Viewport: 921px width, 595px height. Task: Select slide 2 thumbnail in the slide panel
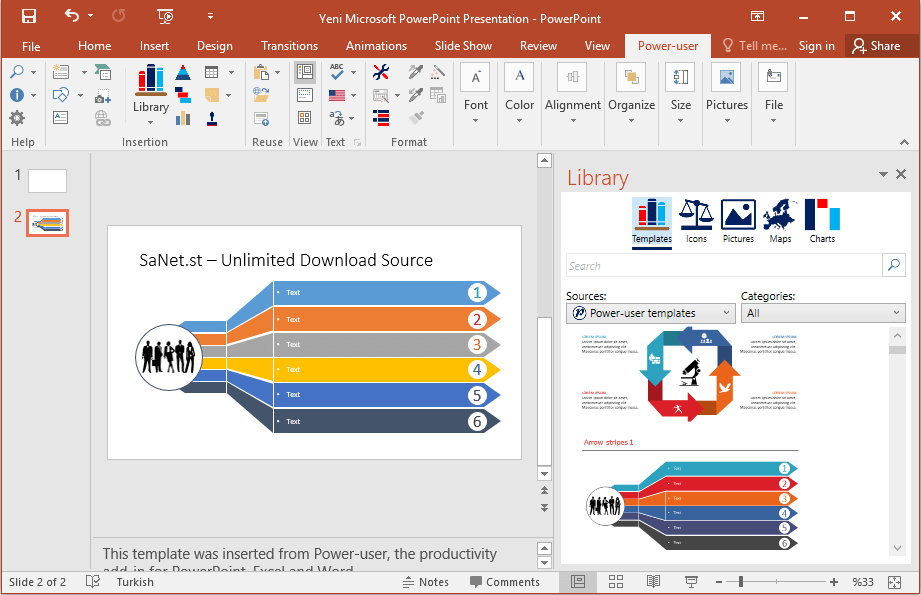[x=47, y=223]
